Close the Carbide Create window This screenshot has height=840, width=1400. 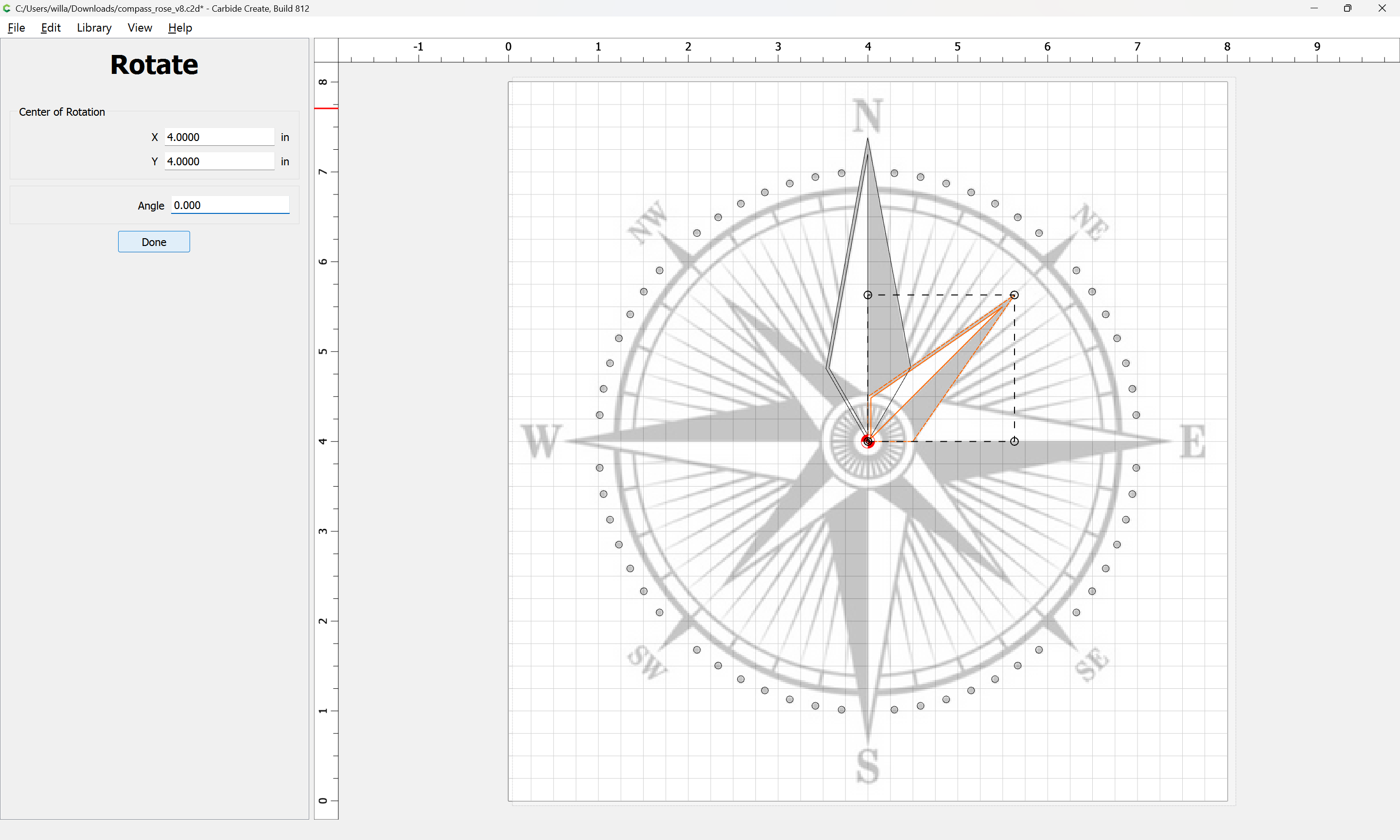point(1382,8)
